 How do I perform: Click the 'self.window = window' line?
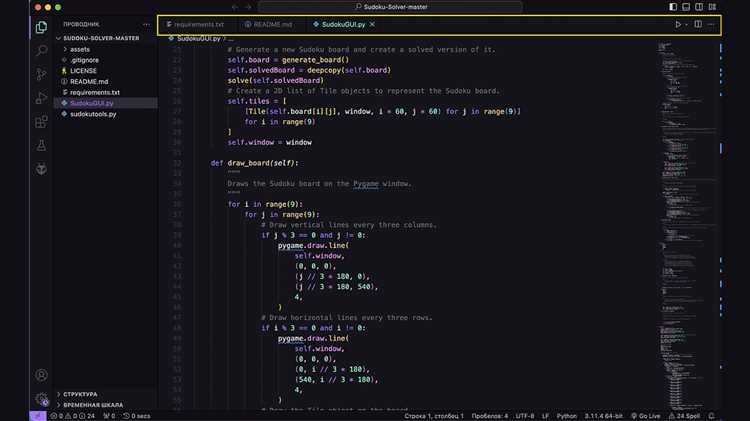point(270,143)
